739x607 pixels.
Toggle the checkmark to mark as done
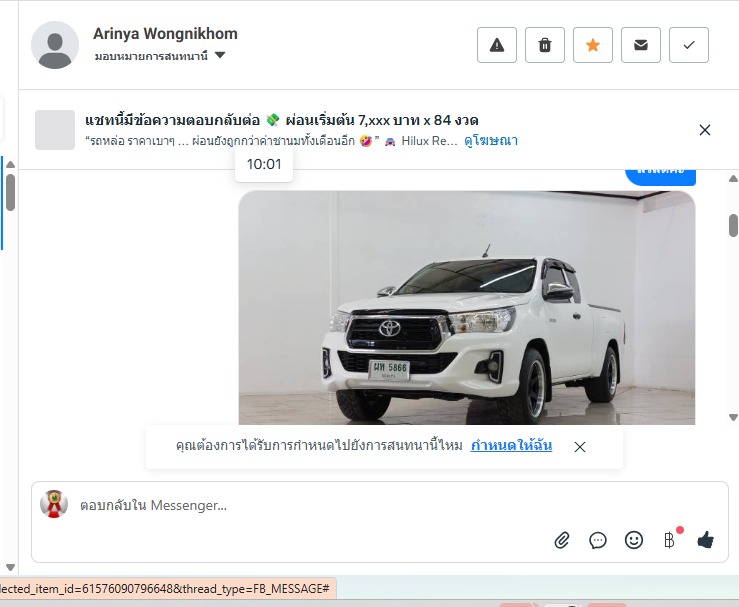tap(689, 45)
